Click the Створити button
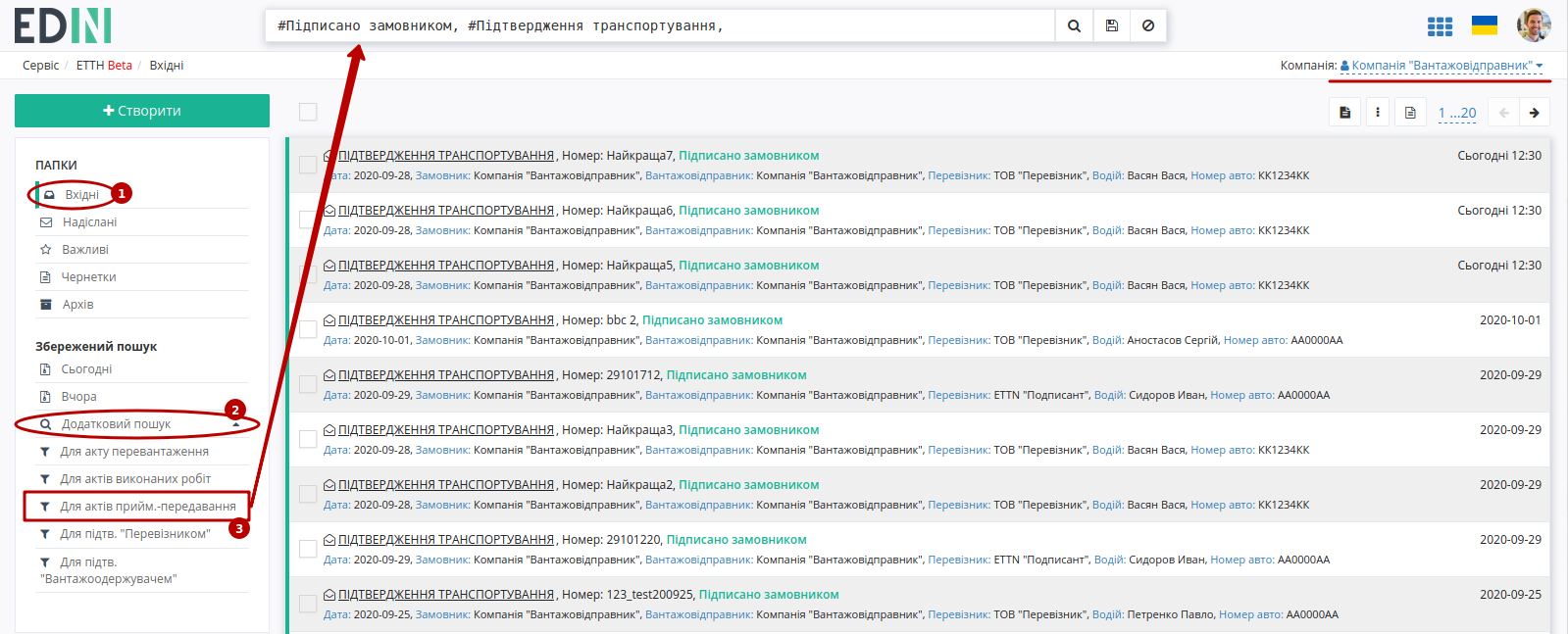This screenshot has height=634, width=1568. coord(142,111)
